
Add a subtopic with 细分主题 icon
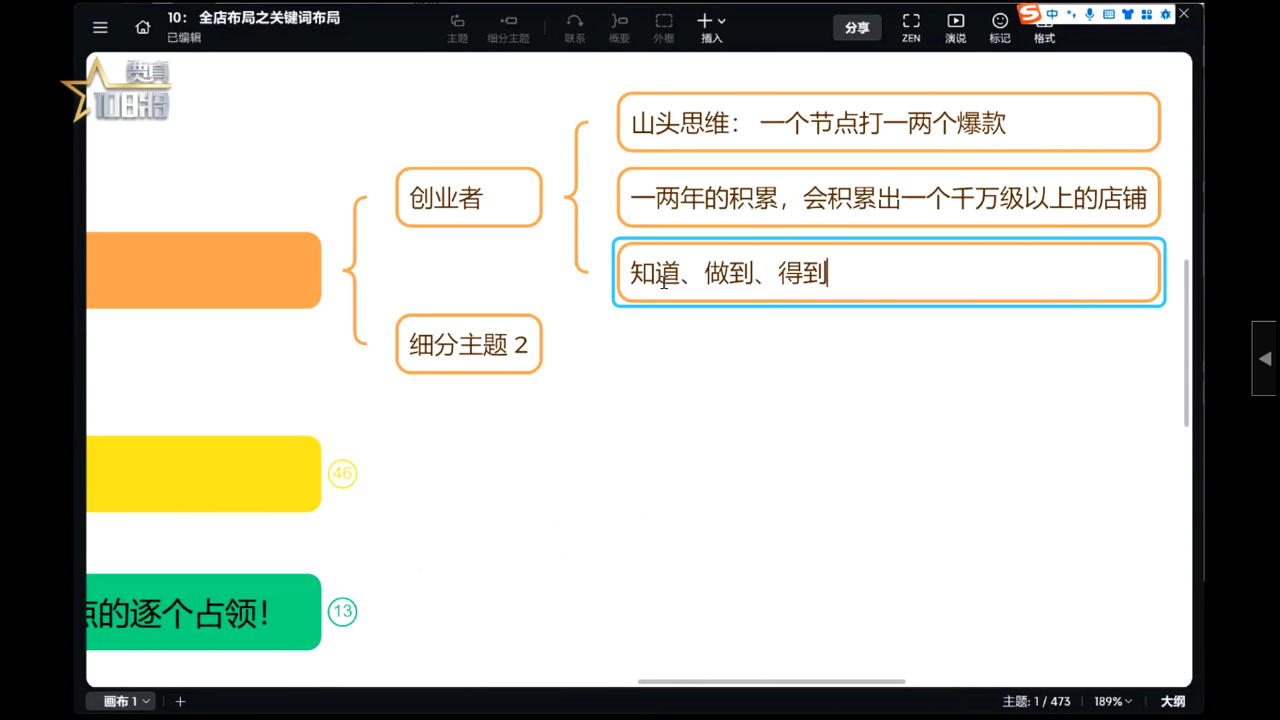pos(508,27)
